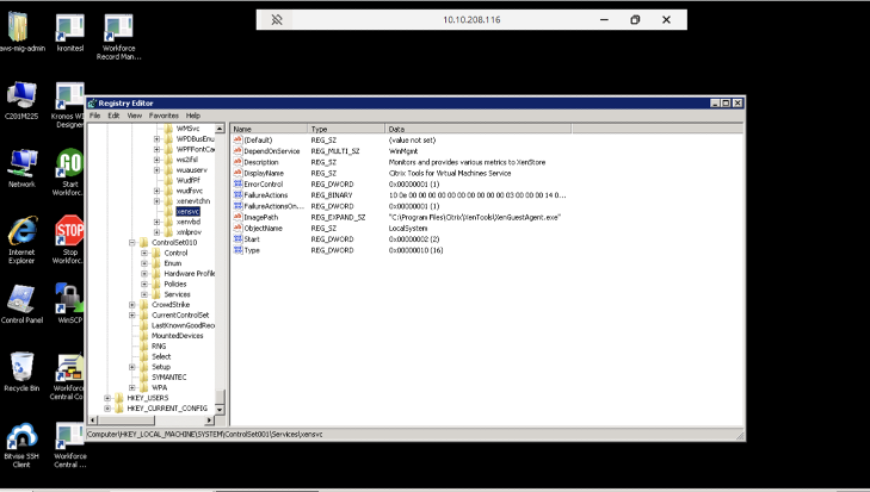Expand the Control key under ControlSet010
The image size is (870, 492).
[144, 253]
